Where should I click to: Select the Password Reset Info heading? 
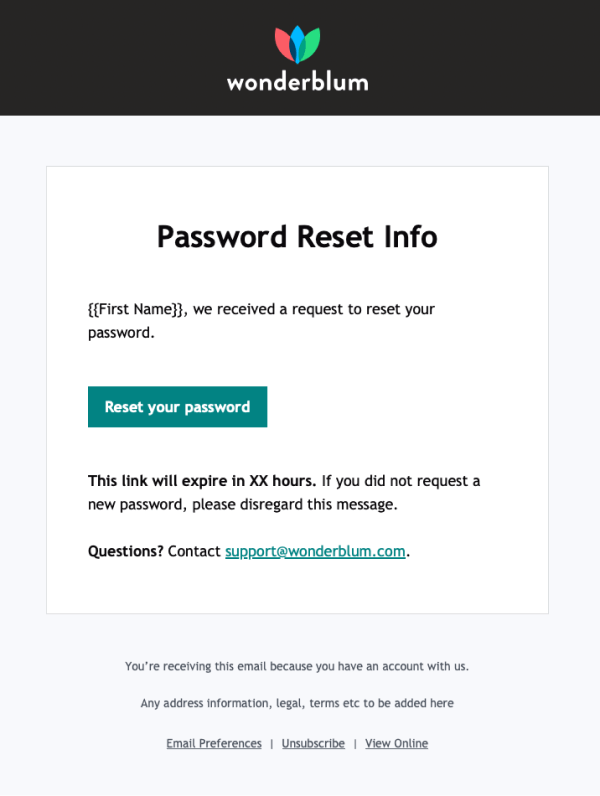click(x=297, y=237)
